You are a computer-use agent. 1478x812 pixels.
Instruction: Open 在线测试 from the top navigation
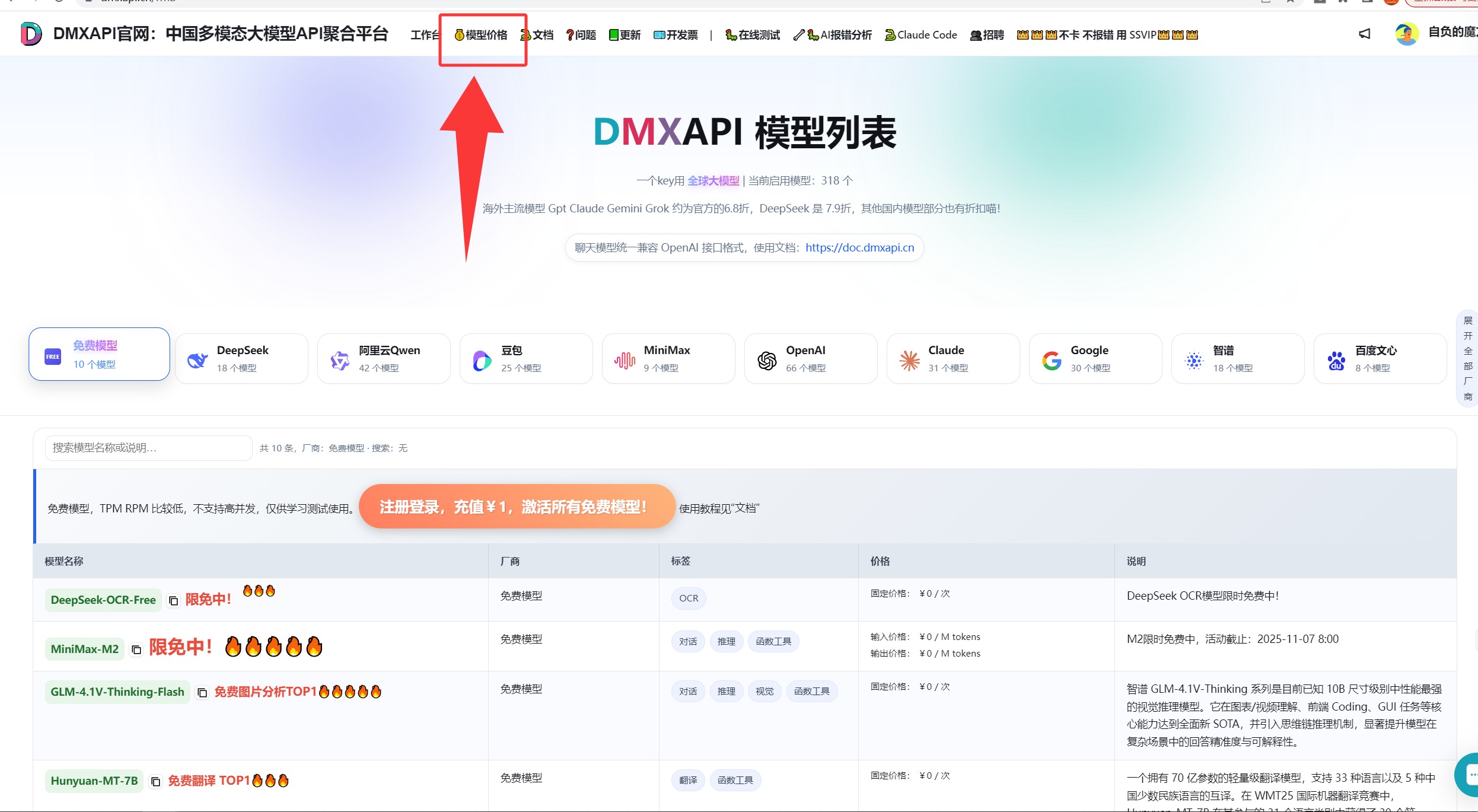[753, 35]
